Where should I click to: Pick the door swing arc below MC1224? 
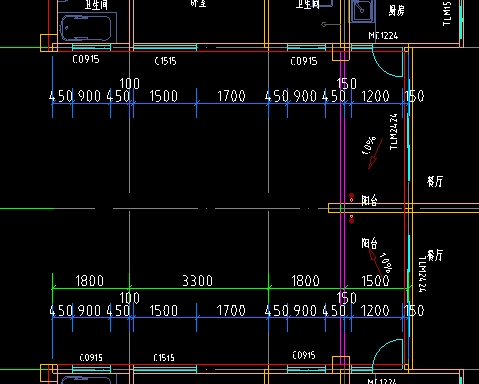point(387,62)
